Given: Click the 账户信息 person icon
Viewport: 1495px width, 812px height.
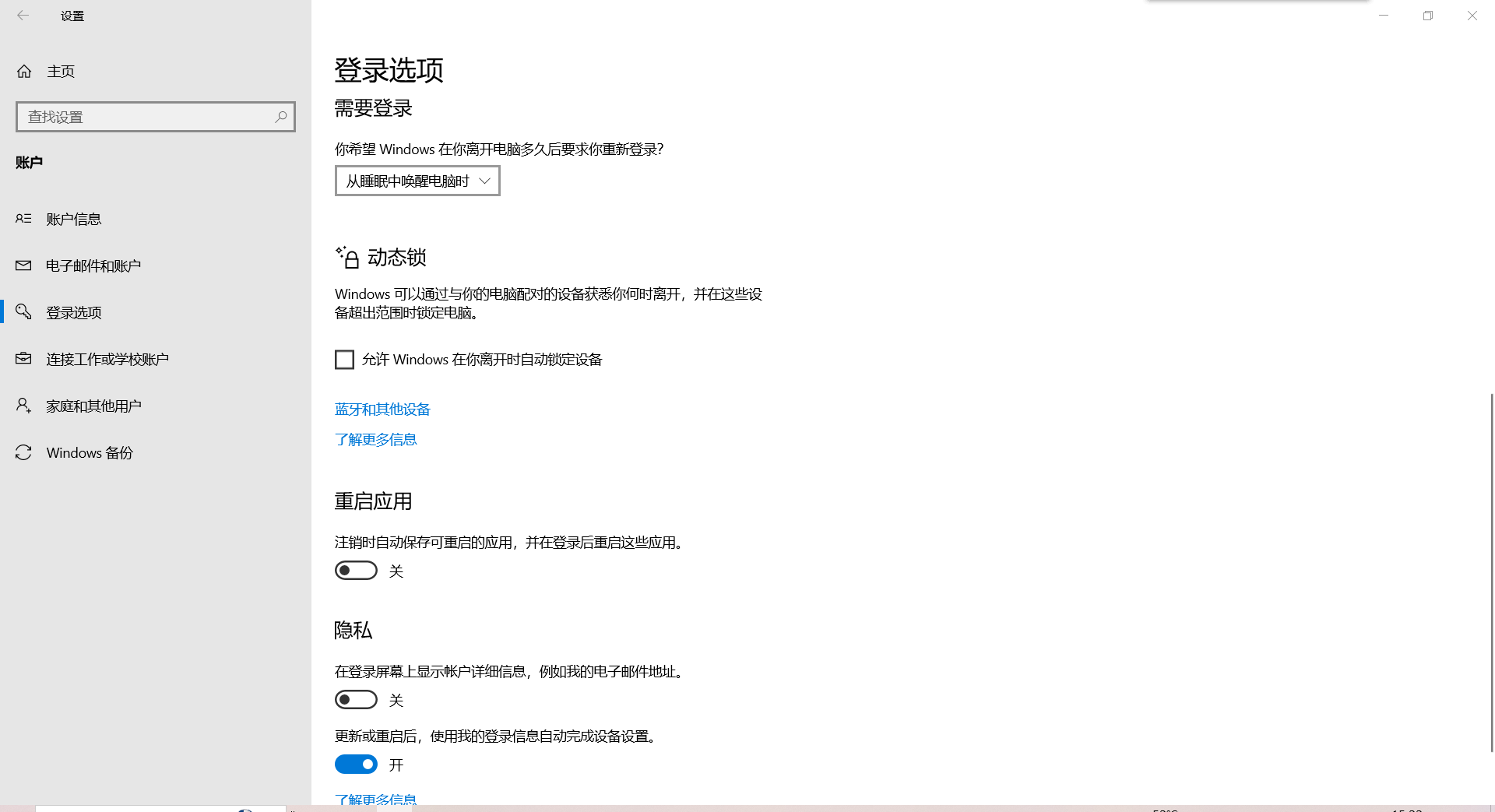Looking at the screenshot, I should click(23, 219).
